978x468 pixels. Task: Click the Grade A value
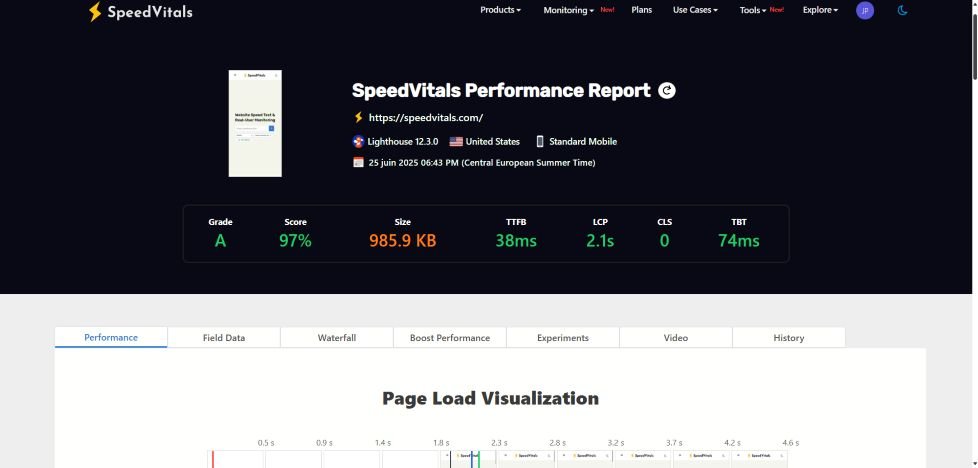coord(220,240)
